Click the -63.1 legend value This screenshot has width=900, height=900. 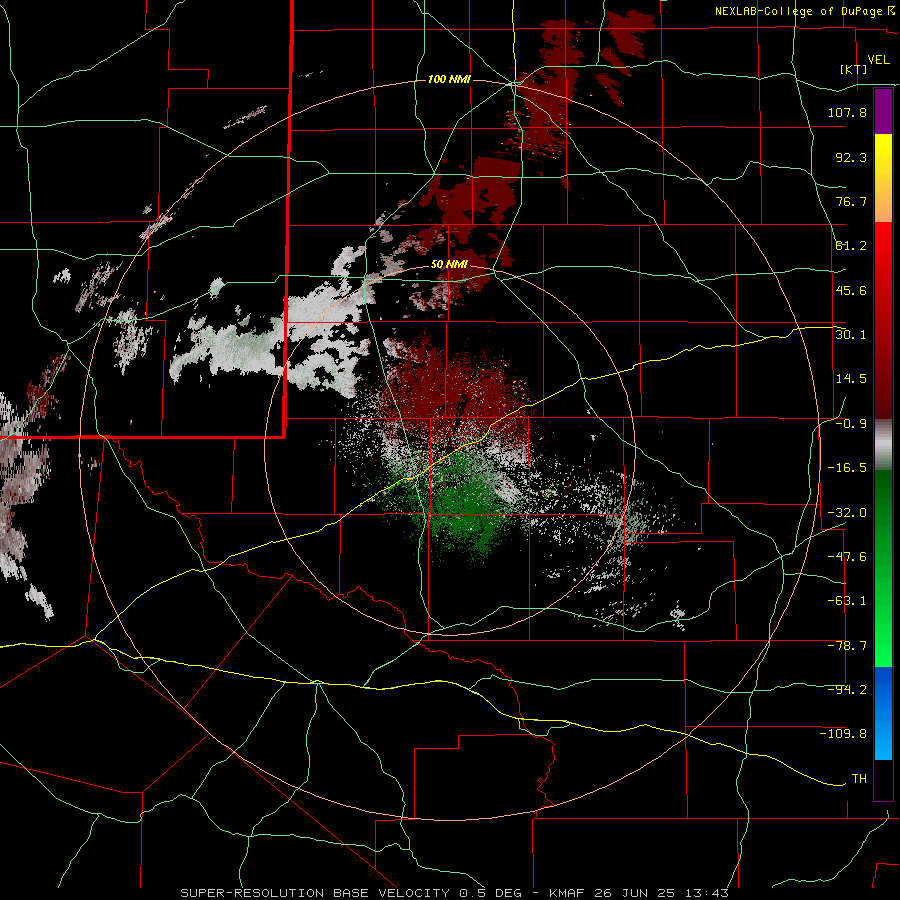[847, 601]
